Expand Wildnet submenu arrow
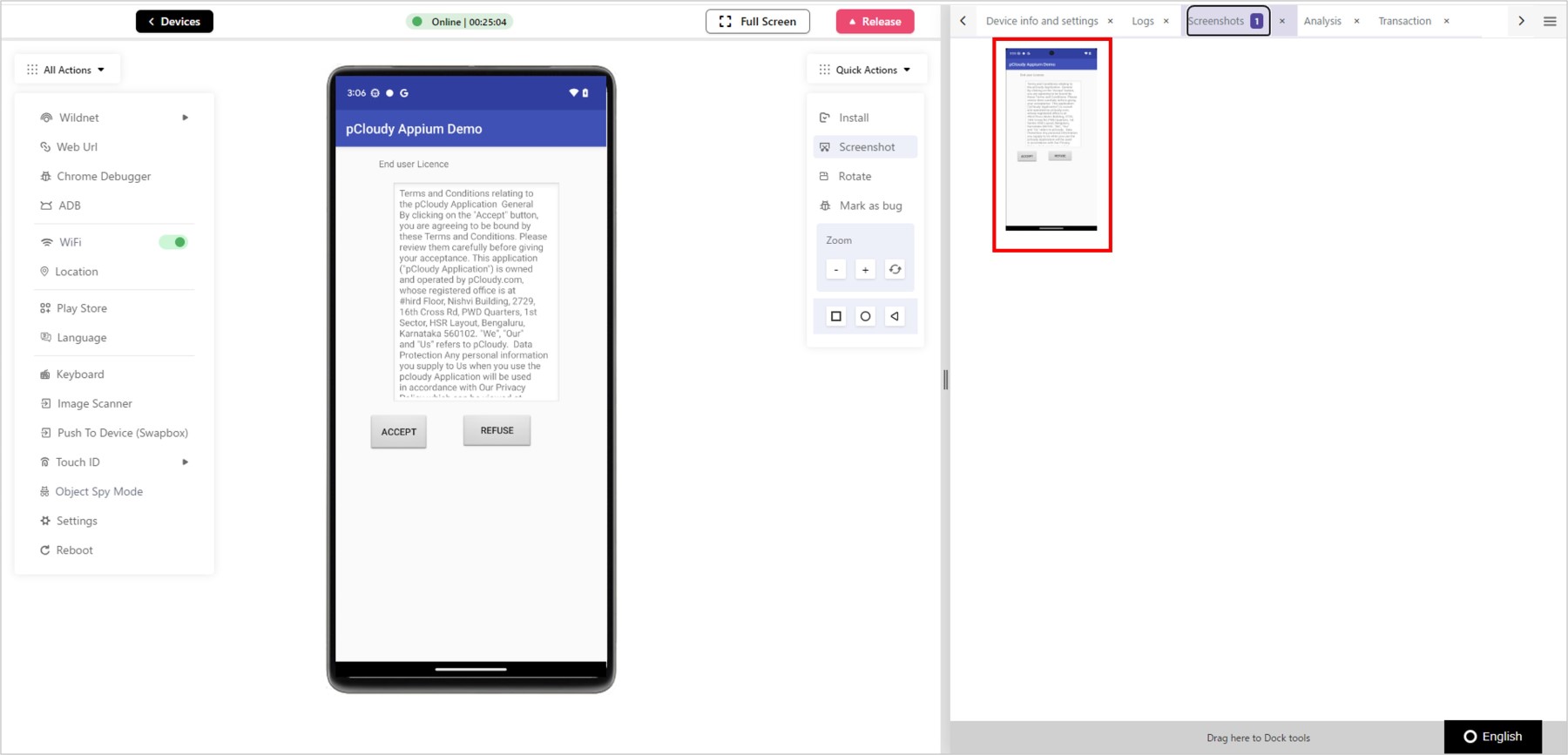The height and width of the screenshot is (755, 1568). (185, 118)
